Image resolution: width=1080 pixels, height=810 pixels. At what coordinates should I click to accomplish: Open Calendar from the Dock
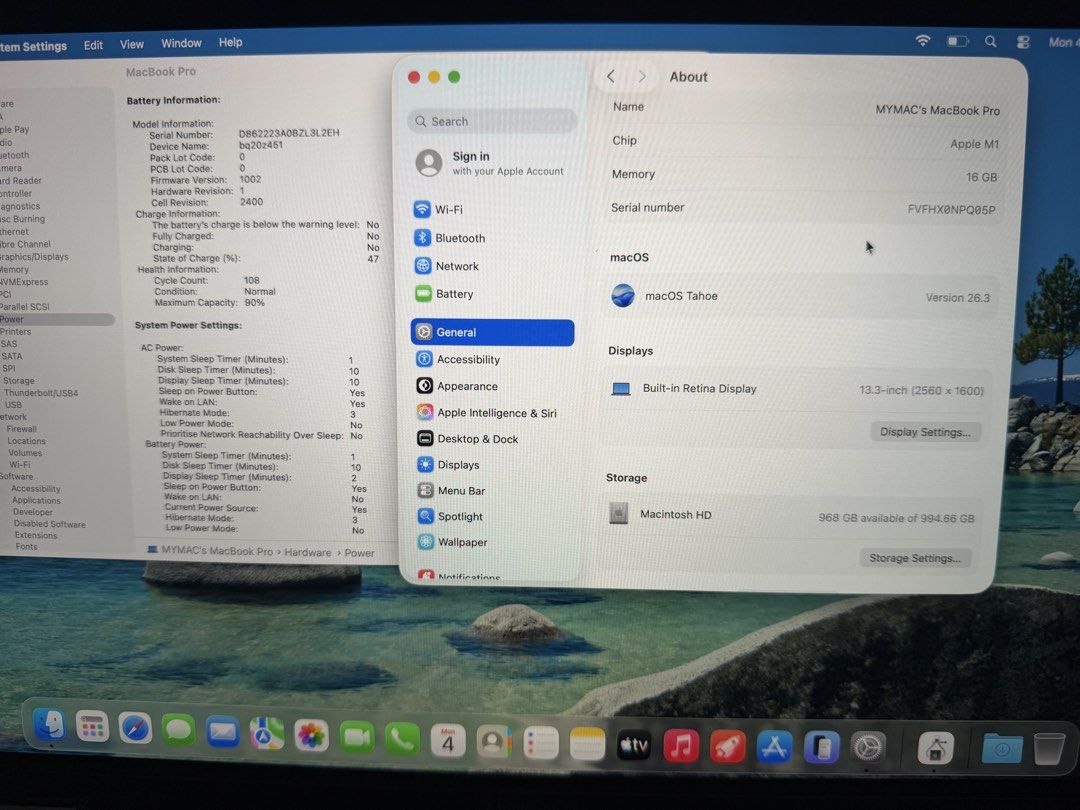click(448, 742)
